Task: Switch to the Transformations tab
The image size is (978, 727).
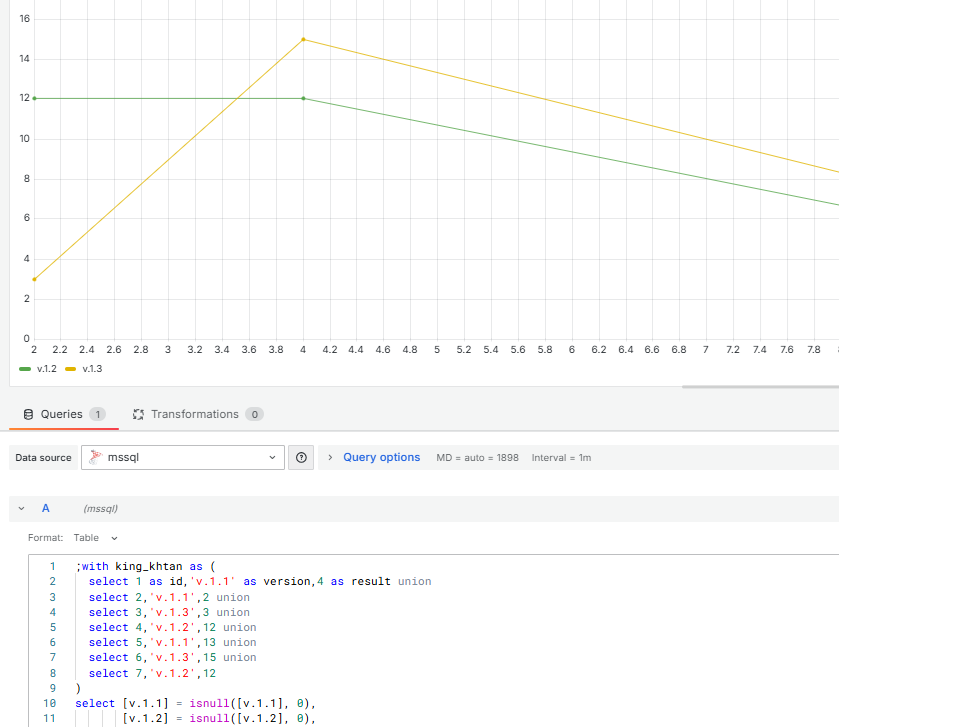Action: (198, 414)
